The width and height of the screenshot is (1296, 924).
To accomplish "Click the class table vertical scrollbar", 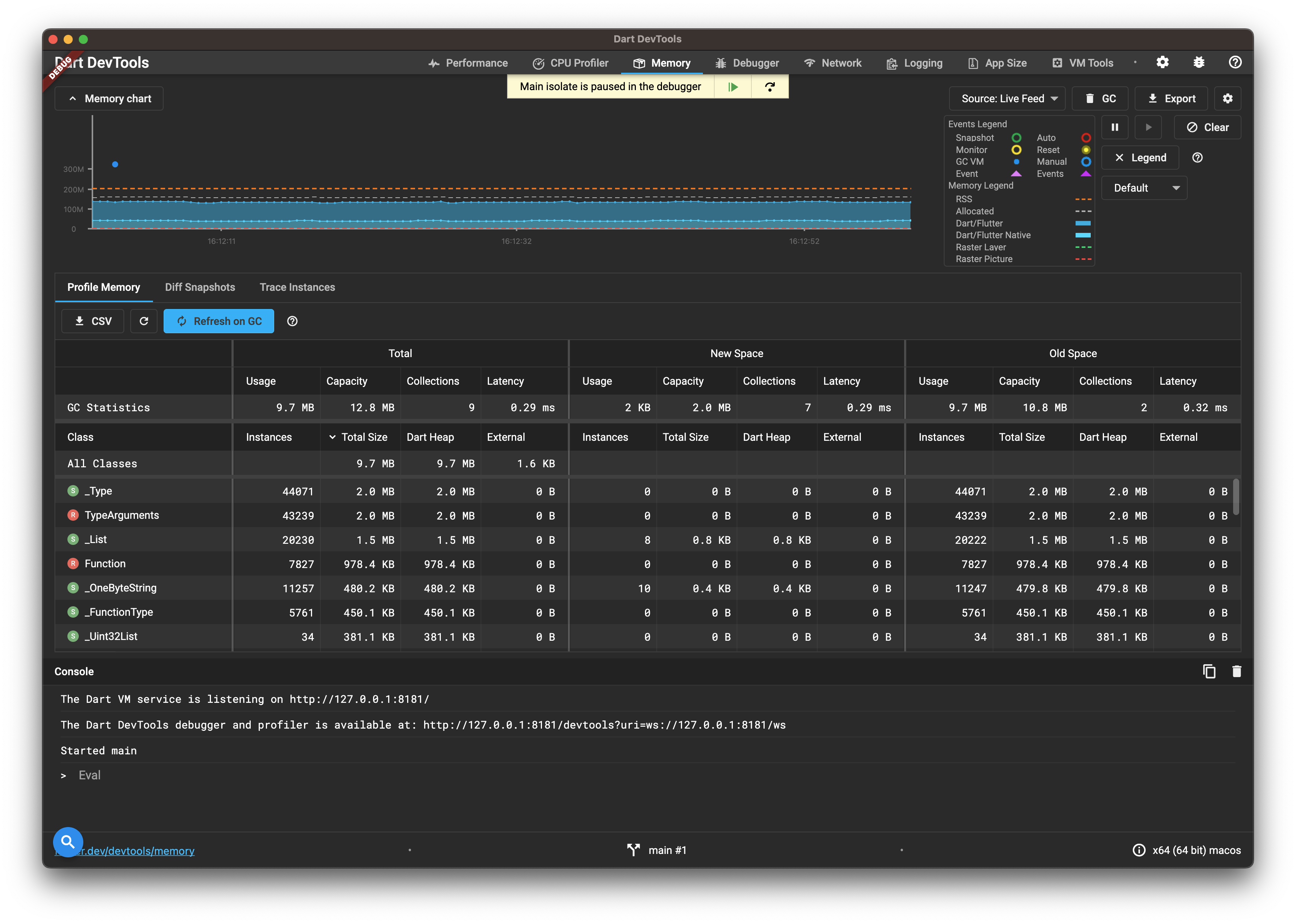I will (x=1236, y=497).
